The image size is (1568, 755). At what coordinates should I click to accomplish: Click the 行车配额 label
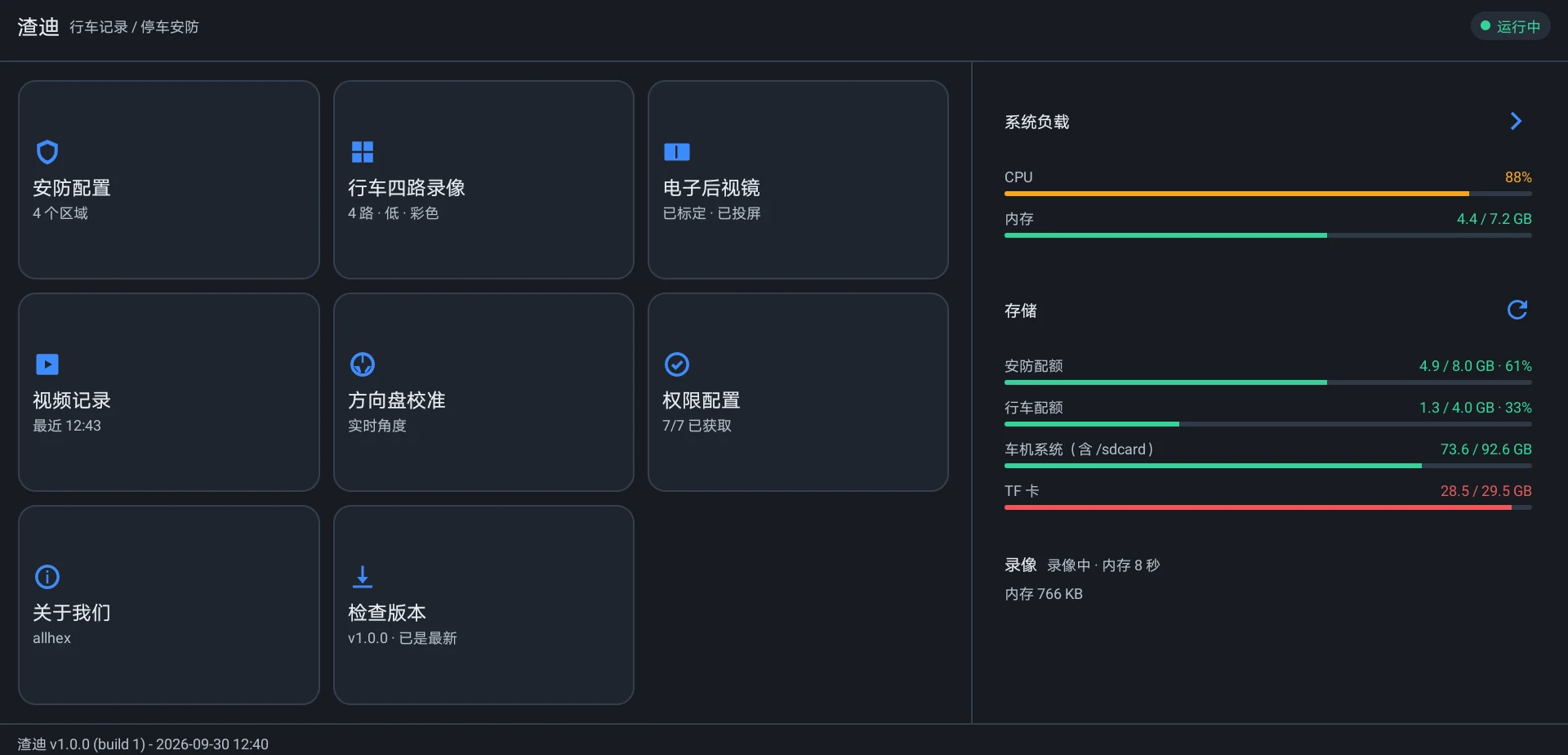(x=1034, y=408)
